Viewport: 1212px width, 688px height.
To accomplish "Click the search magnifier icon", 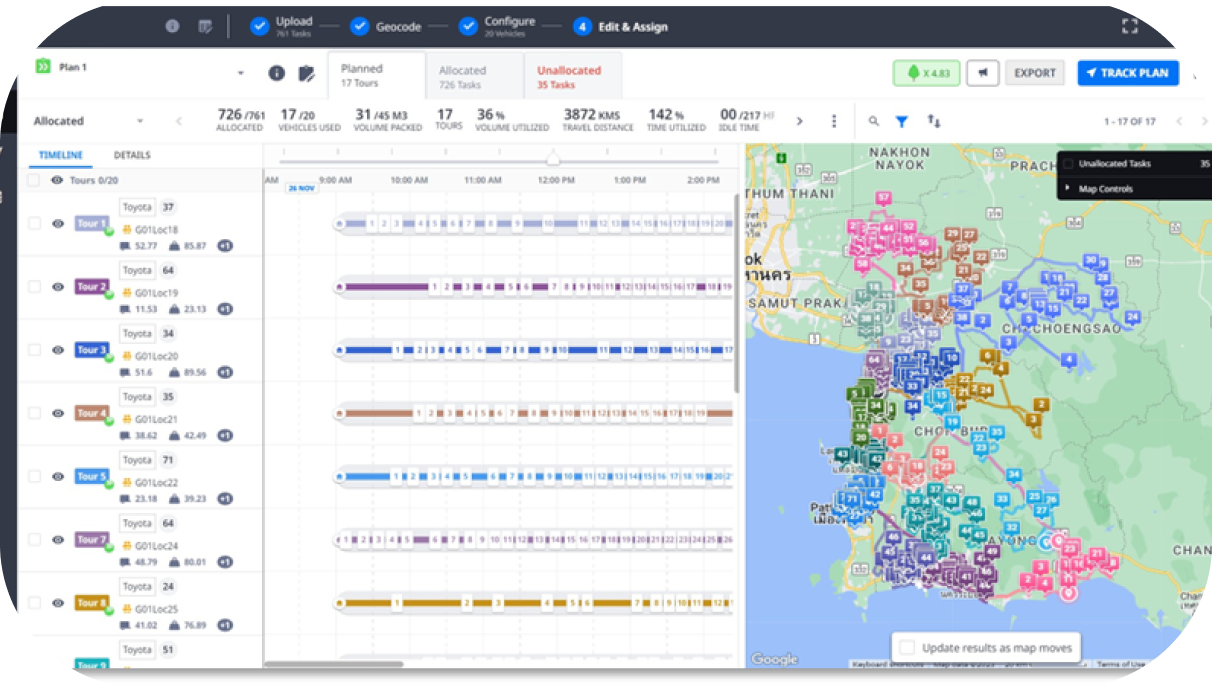I will point(874,121).
